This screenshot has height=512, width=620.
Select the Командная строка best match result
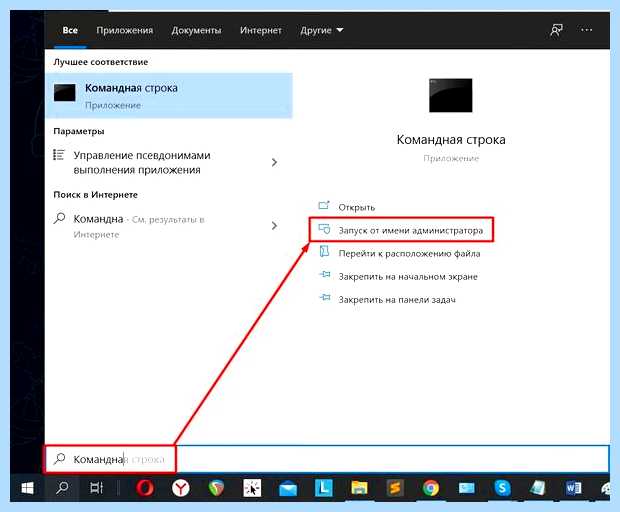click(169, 96)
